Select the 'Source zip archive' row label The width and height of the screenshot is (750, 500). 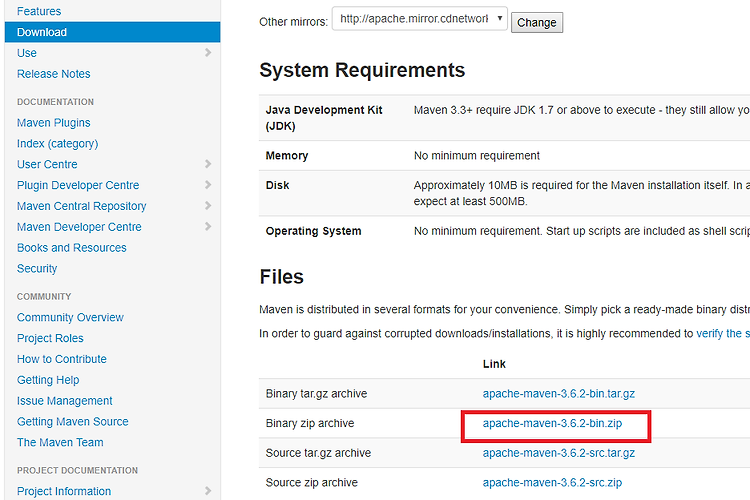pos(312,483)
